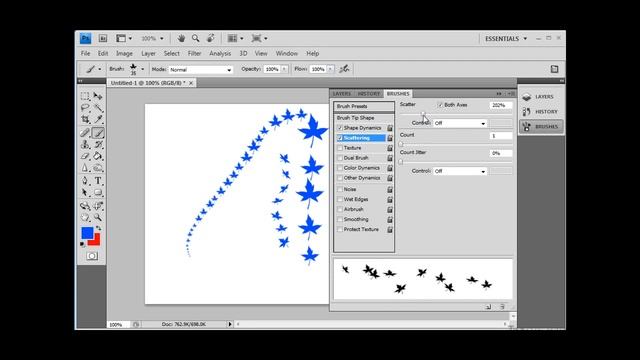Viewport: 640px width, 360px height.
Task: Click Hand tool in application bar
Action: 181,38
